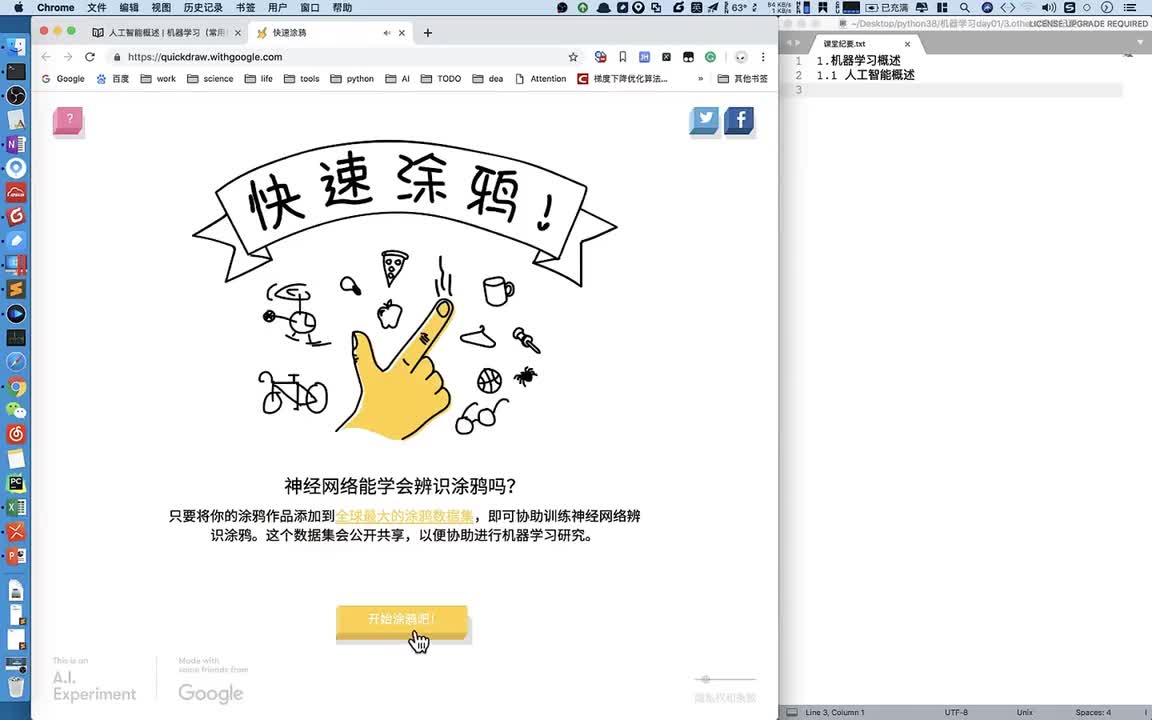This screenshot has width=1152, height=720.
Task: Reload the Quick Draw page
Action: pos(90,57)
